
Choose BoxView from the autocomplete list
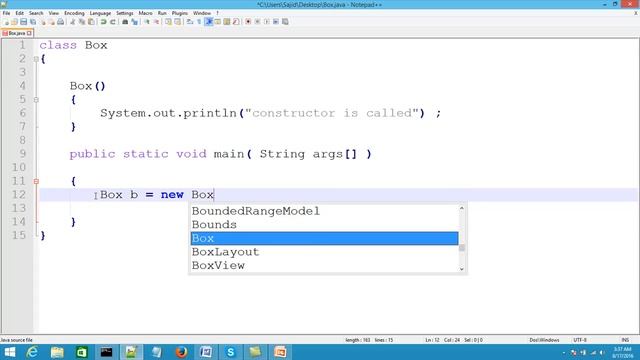[324, 265]
